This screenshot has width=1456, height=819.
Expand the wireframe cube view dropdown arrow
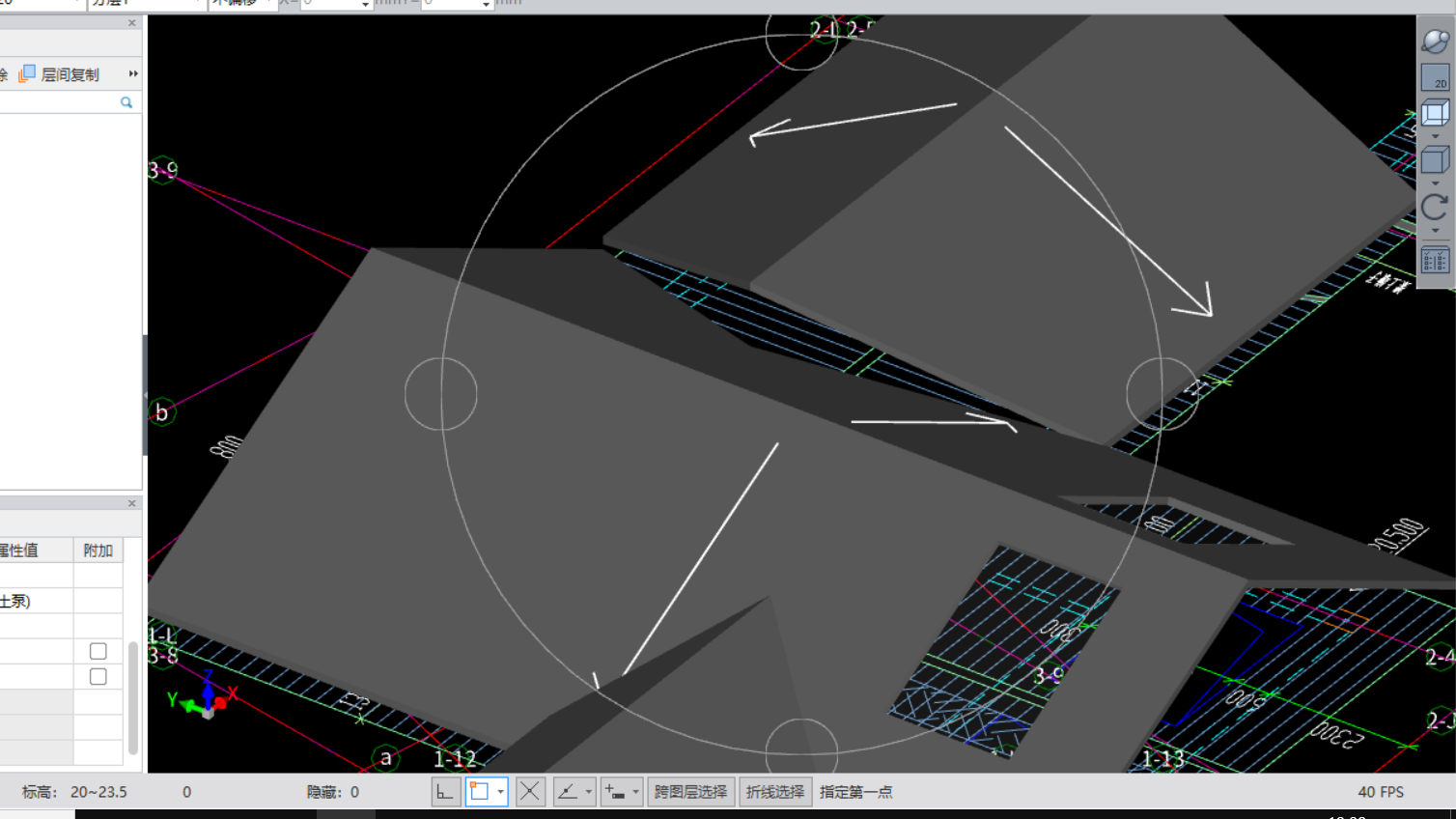1435,136
